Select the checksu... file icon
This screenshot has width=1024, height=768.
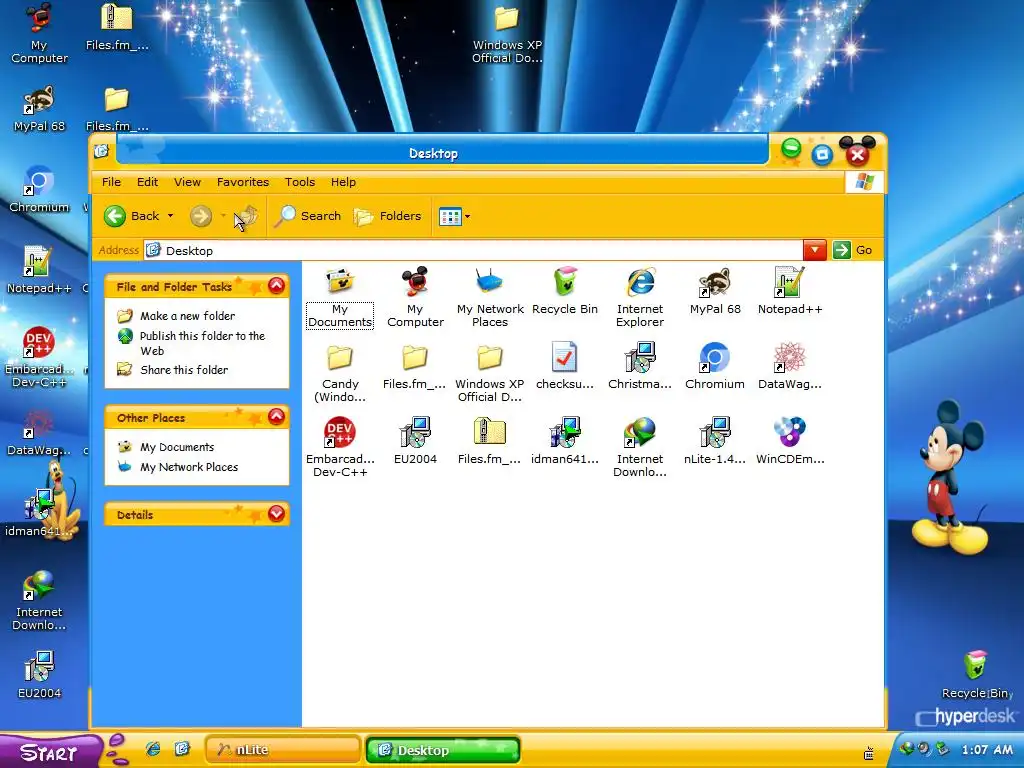point(565,357)
